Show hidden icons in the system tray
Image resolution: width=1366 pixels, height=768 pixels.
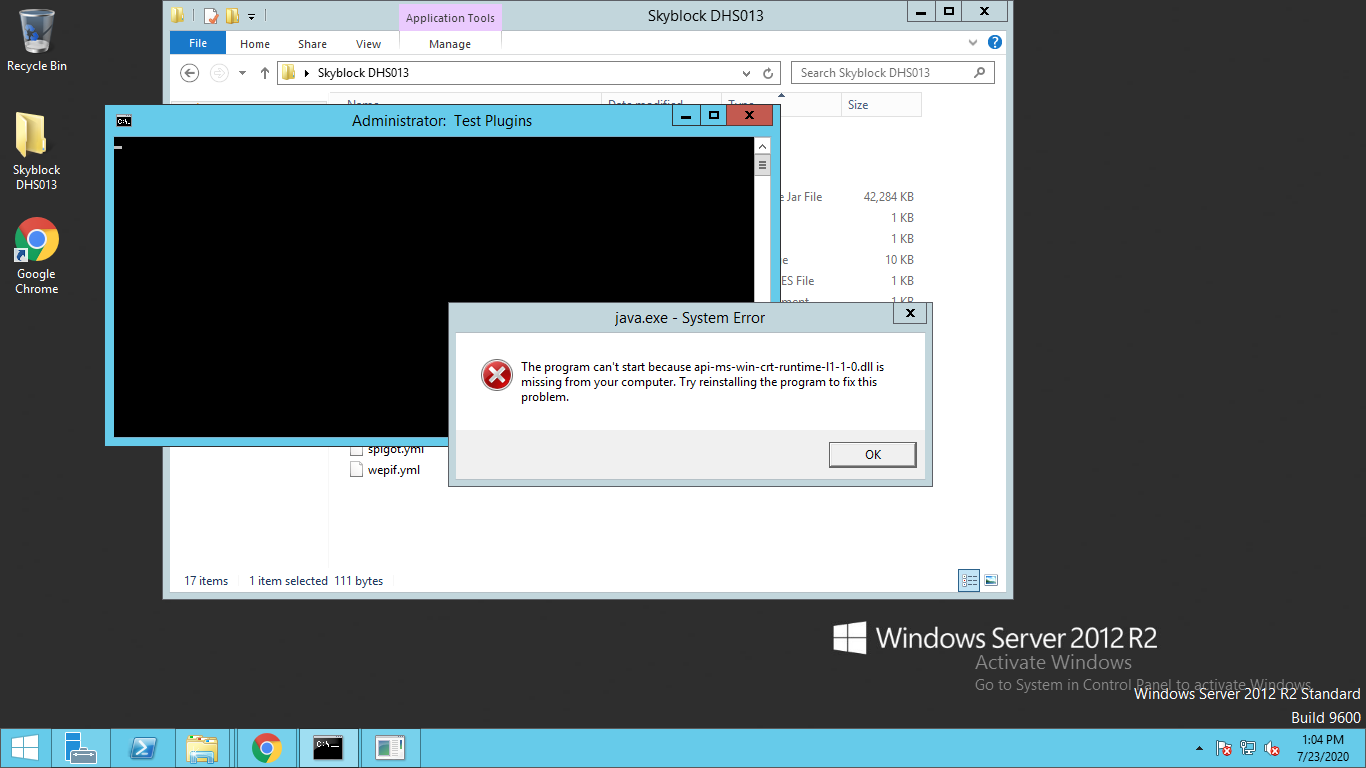tap(1199, 748)
